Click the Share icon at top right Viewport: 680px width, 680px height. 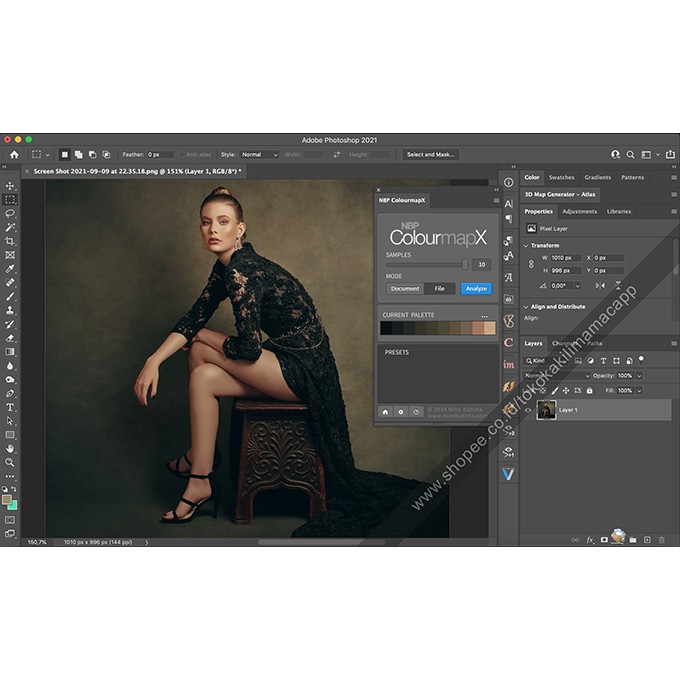pyautogui.click(x=670, y=154)
